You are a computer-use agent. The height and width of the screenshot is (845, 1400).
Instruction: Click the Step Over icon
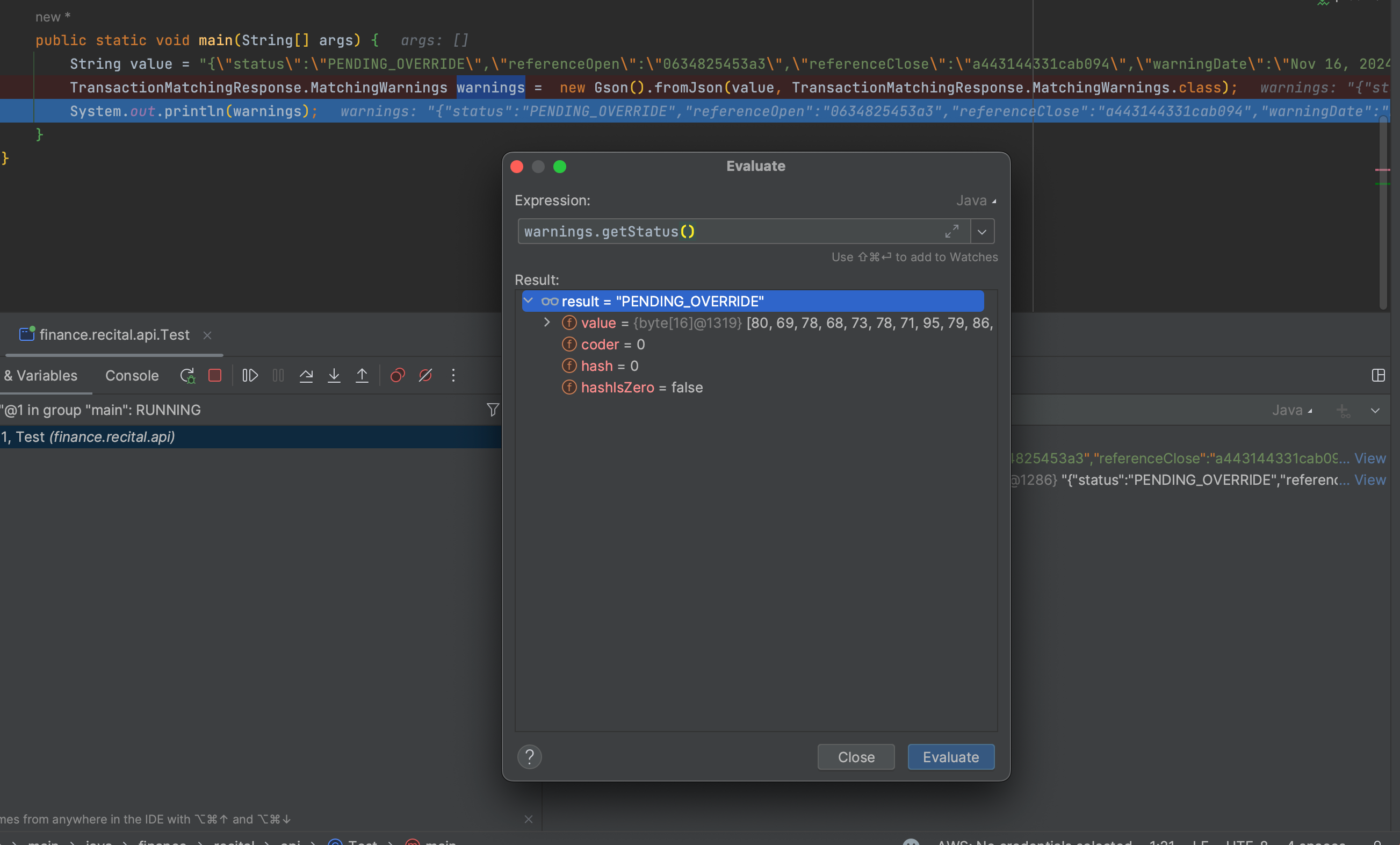(306, 375)
